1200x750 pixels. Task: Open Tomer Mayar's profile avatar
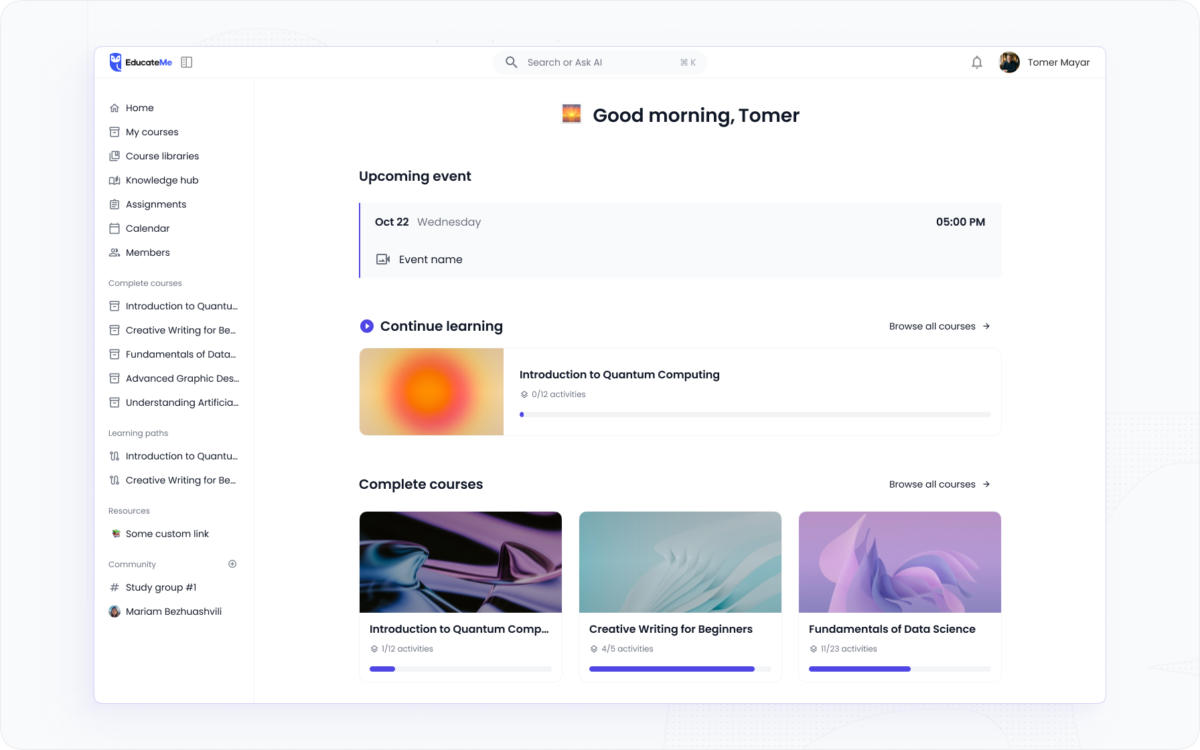(1009, 62)
